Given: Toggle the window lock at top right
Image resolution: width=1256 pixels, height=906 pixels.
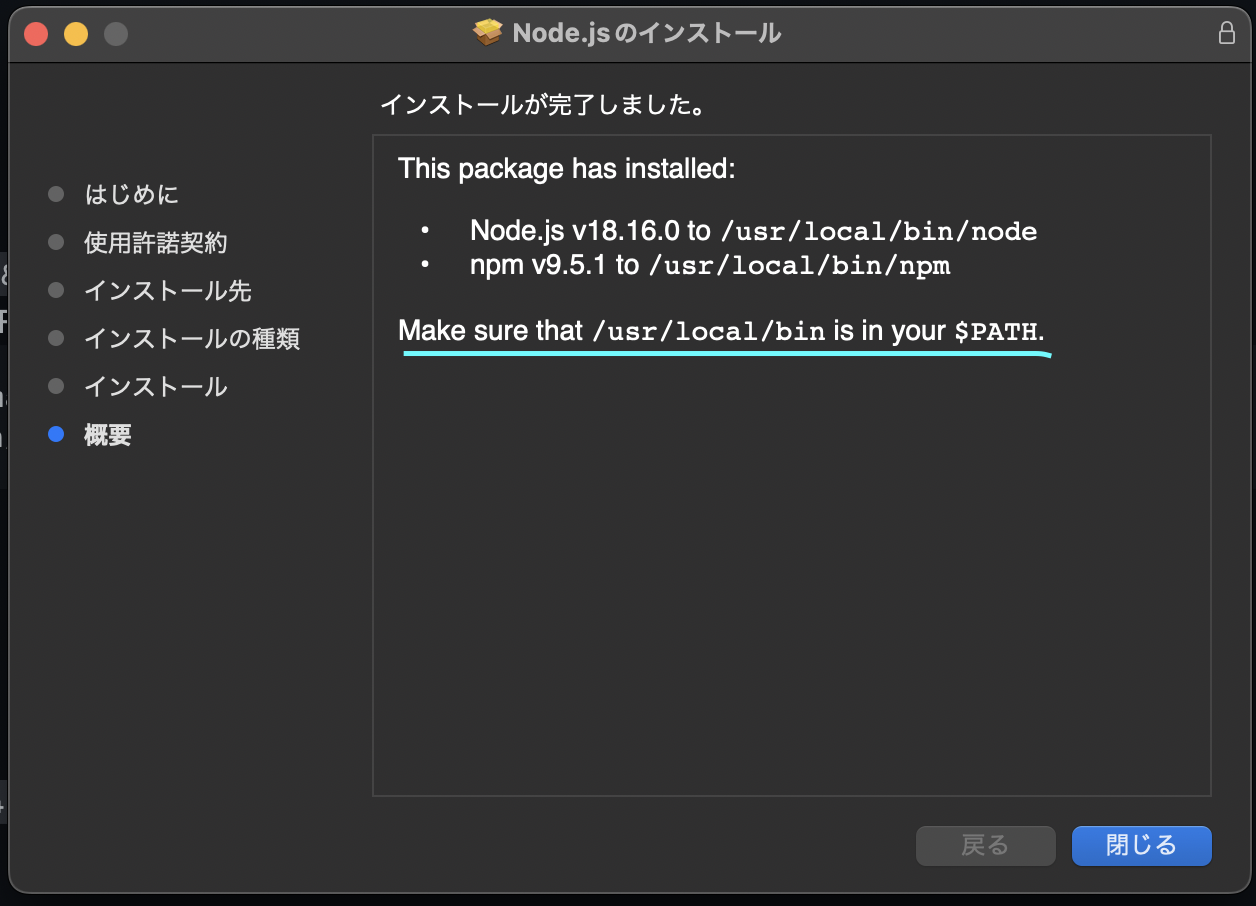Looking at the screenshot, I should click(x=1227, y=32).
